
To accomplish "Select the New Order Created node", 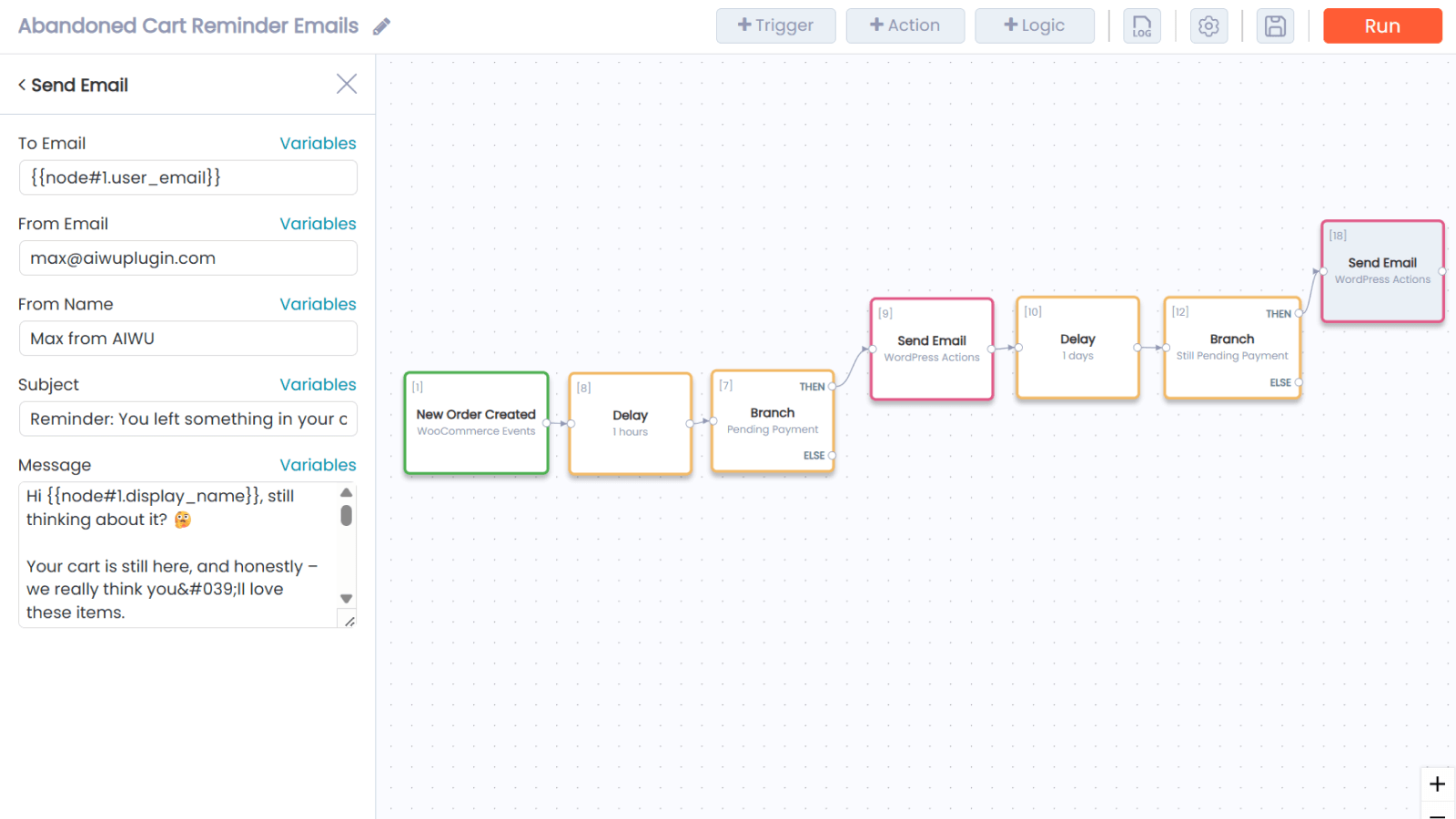I will pos(476,423).
